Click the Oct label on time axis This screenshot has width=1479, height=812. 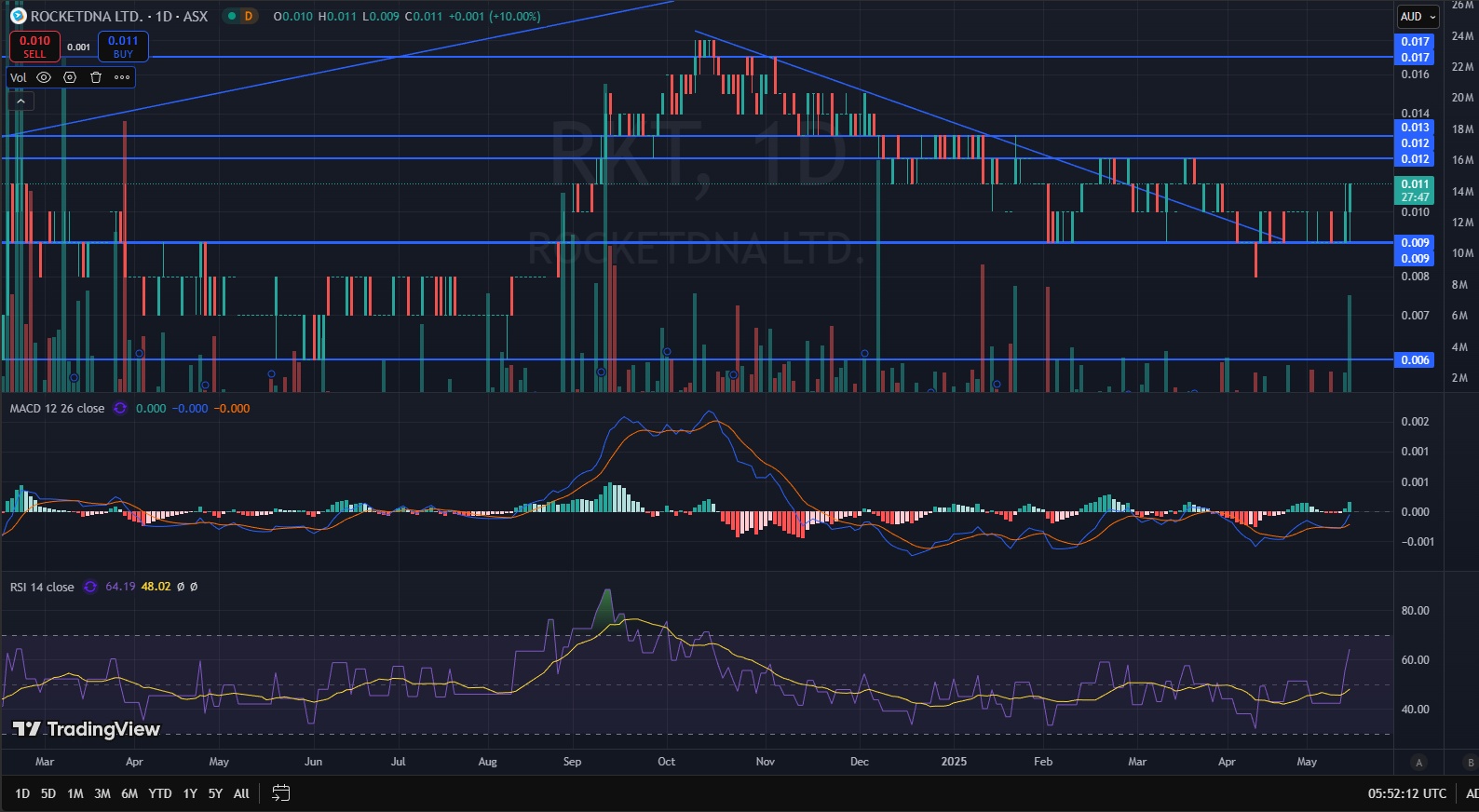667,762
